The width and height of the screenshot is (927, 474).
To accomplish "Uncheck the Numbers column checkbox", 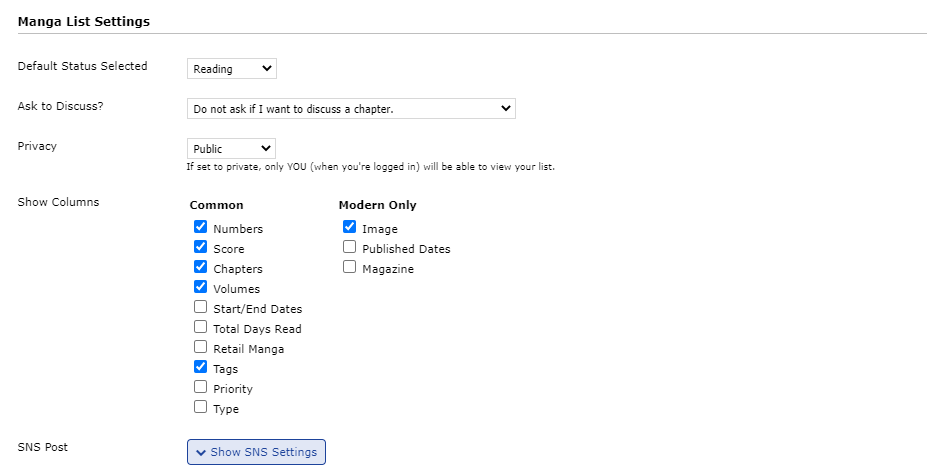I will (201, 228).
